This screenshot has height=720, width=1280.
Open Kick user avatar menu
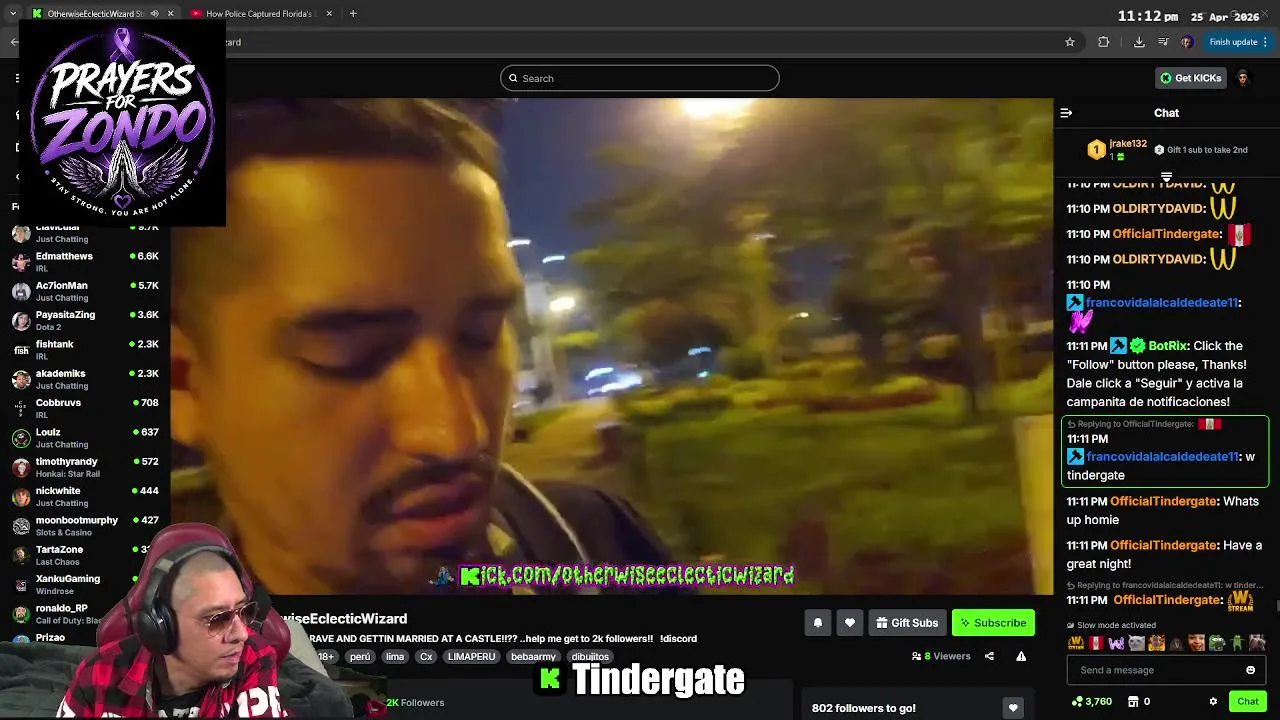(1243, 78)
